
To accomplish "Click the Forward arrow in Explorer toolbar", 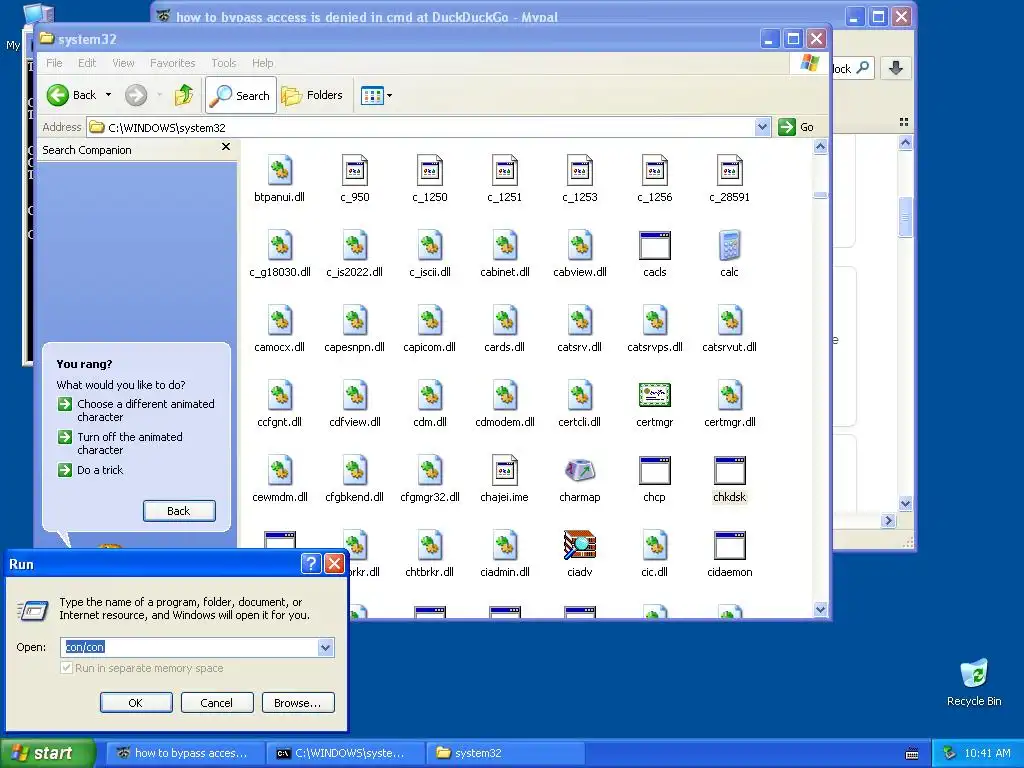I will 136,95.
